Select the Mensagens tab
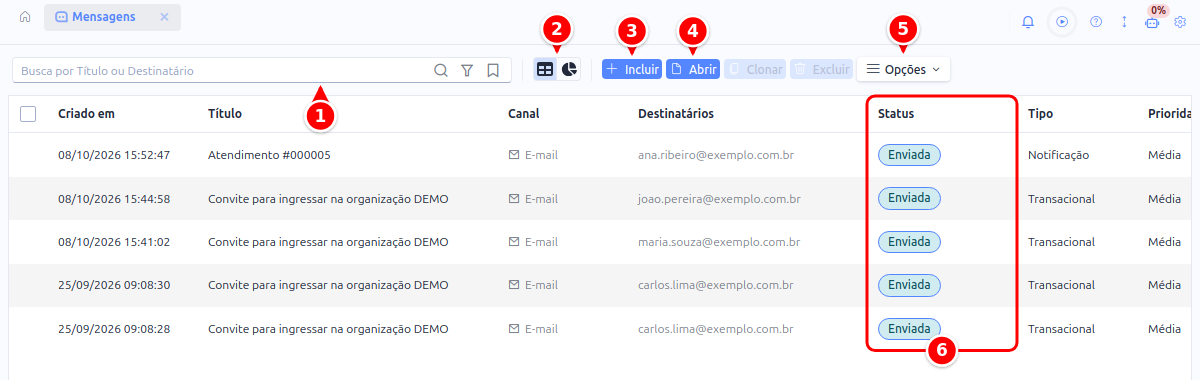1200x380 pixels. pos(112,17)
